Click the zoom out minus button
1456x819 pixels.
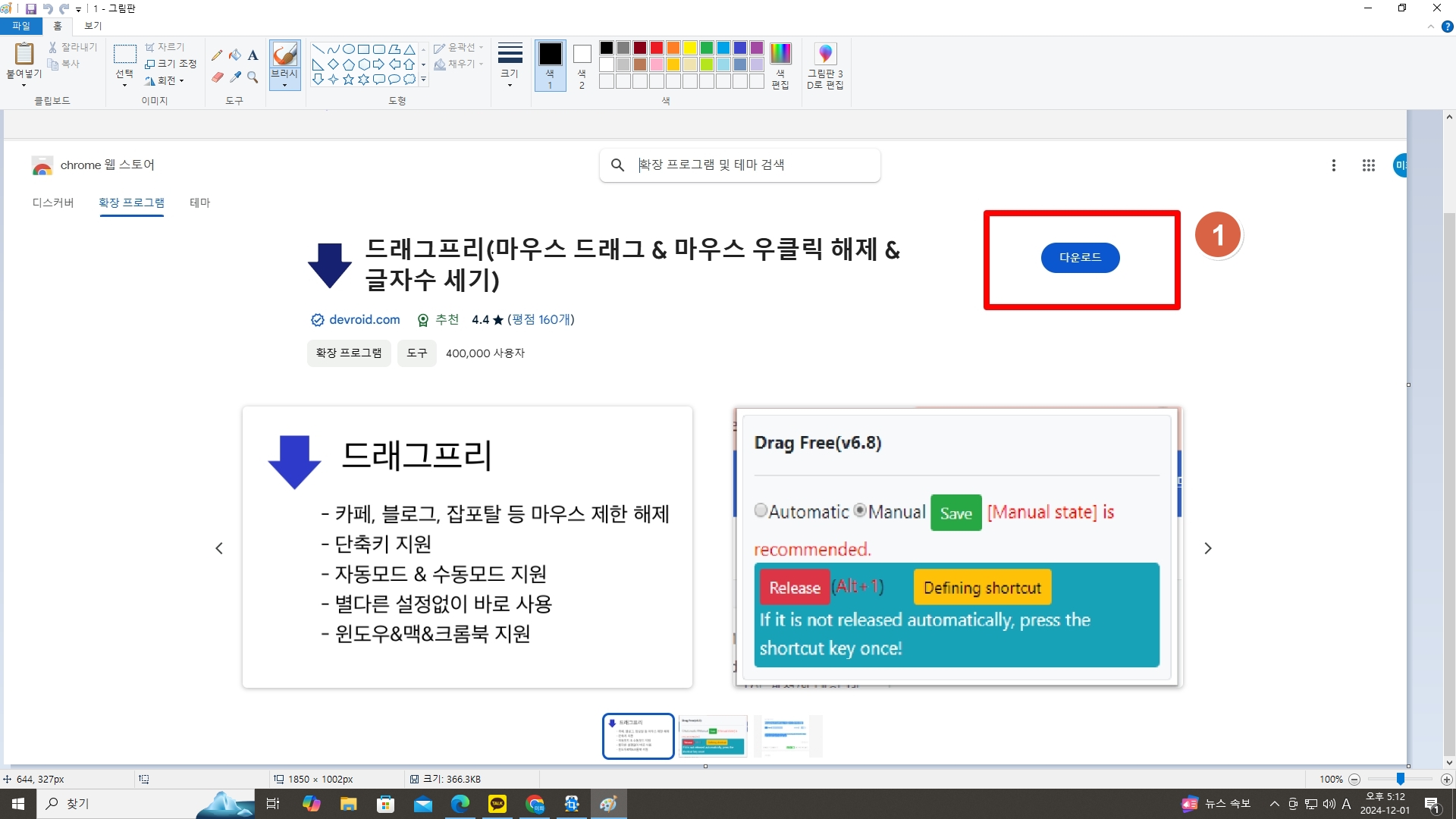[1354, 780]
